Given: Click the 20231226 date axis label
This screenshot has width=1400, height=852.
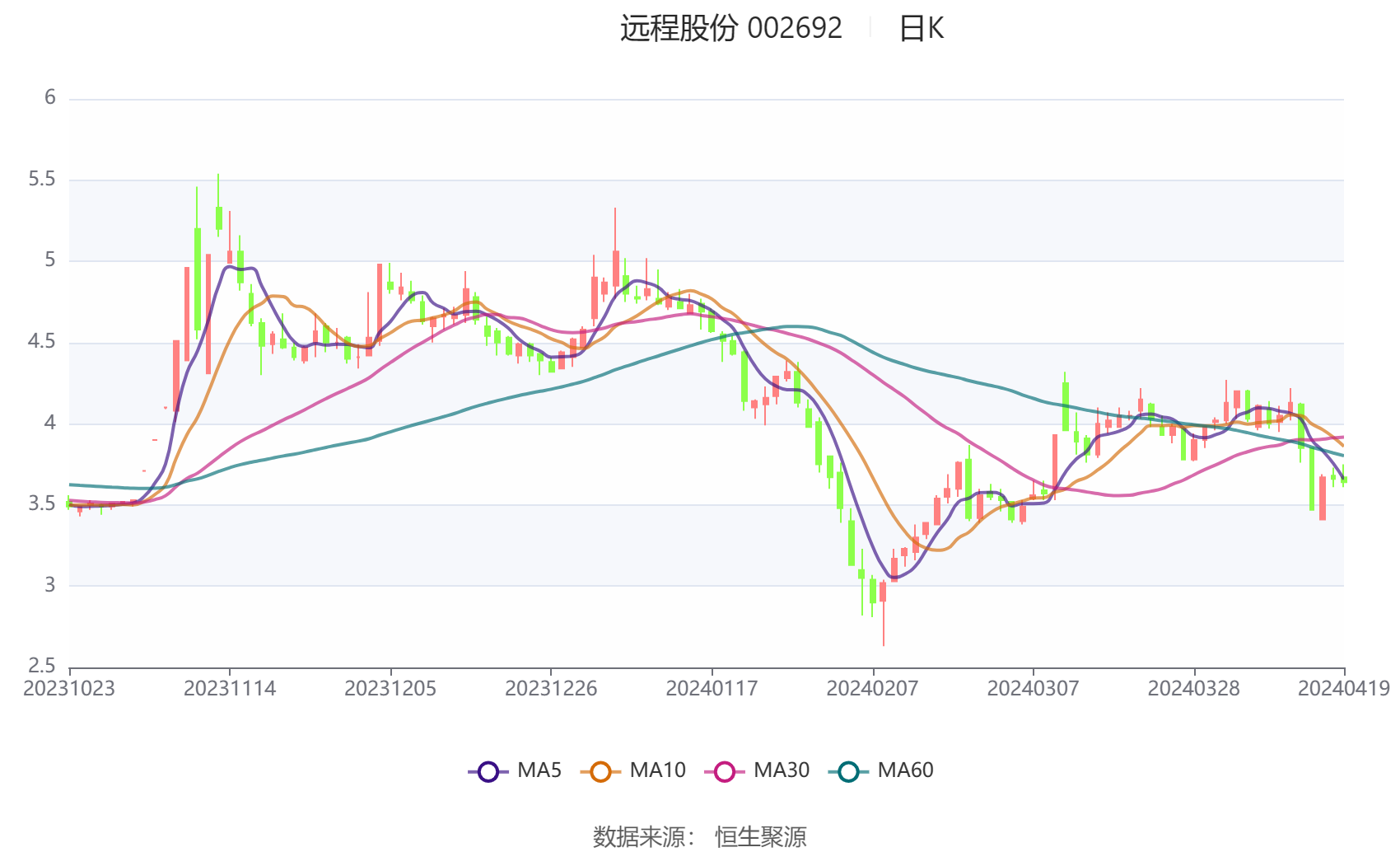Looking at the screenshot, I should [x=551, y=689].
